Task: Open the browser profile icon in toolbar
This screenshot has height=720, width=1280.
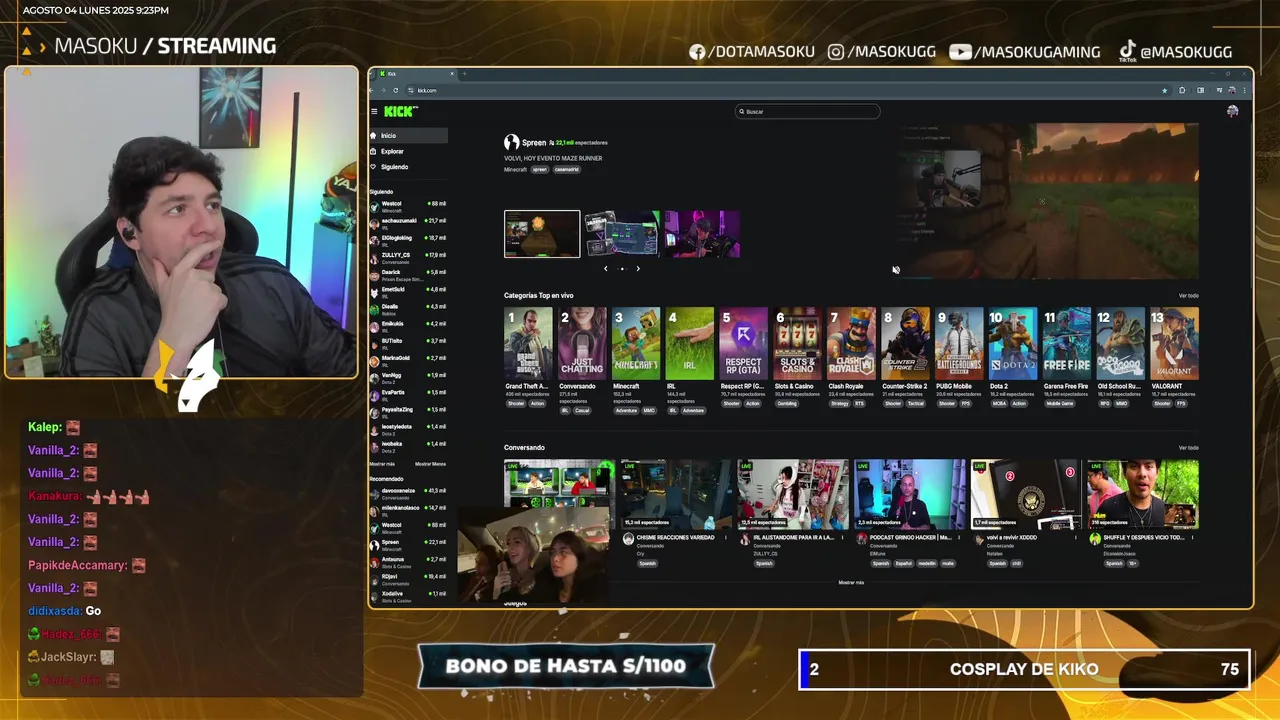Action: [1231, 90]
